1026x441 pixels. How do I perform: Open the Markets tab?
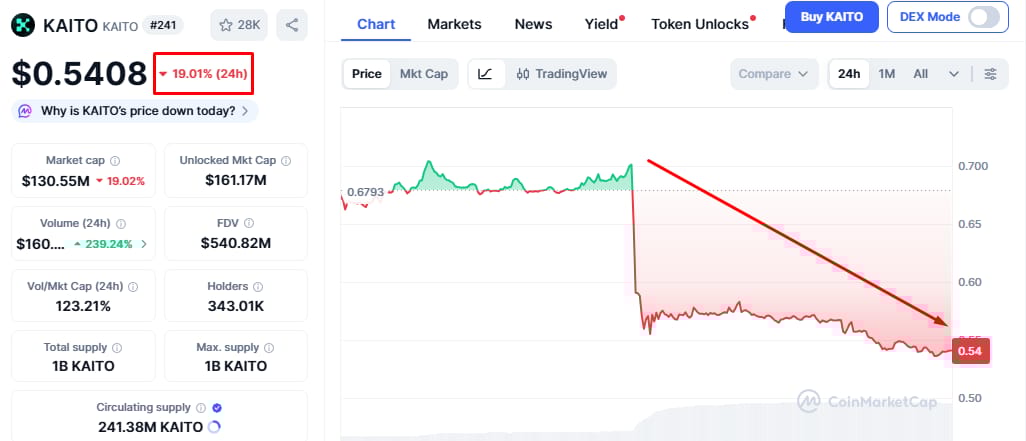(x=454, y=24)
